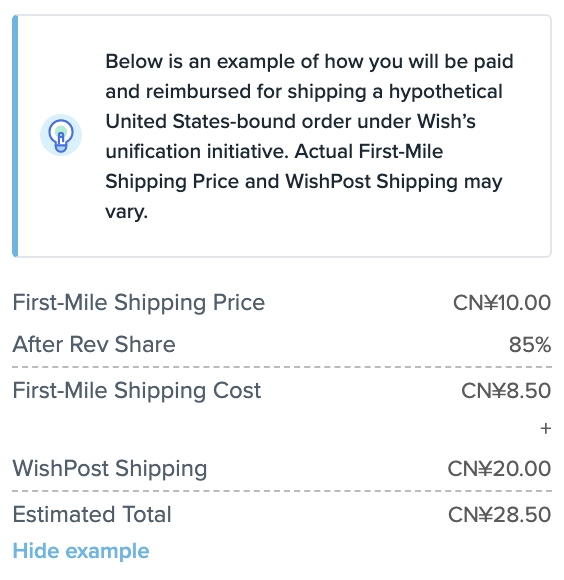This screenshot has height=580, width=564.
Task: Select the CN¥10.00 shipping price value
Action: click(x=502, y=303)
